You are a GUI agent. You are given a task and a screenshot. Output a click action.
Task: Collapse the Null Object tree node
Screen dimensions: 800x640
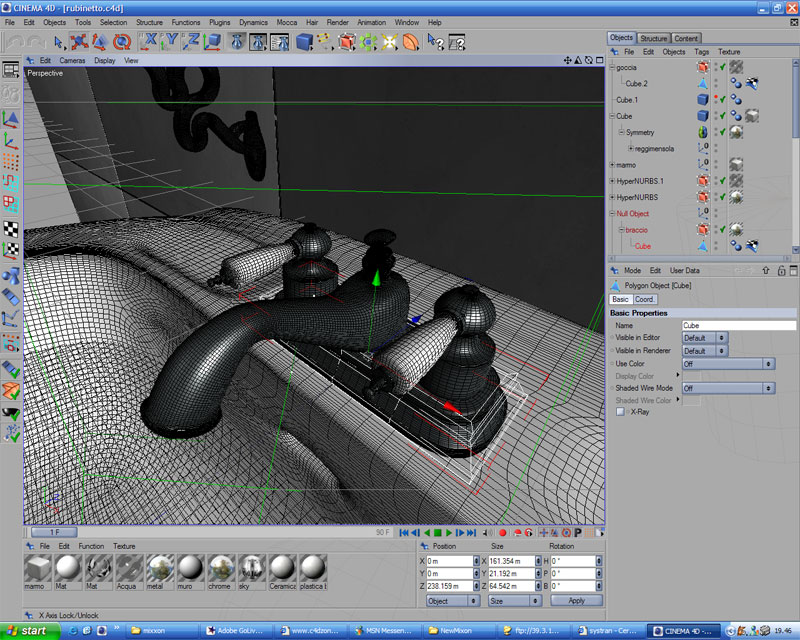pos(612,214)
